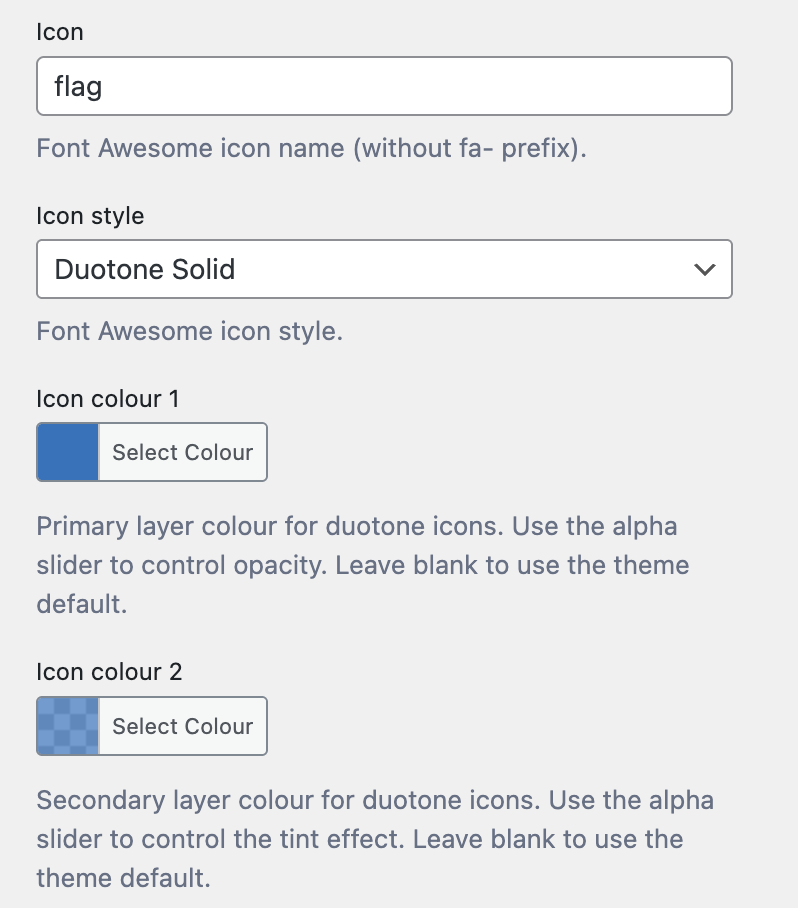798x908 pixels.
Task: Click the Icon style label
Action: (x=89, y=216)
